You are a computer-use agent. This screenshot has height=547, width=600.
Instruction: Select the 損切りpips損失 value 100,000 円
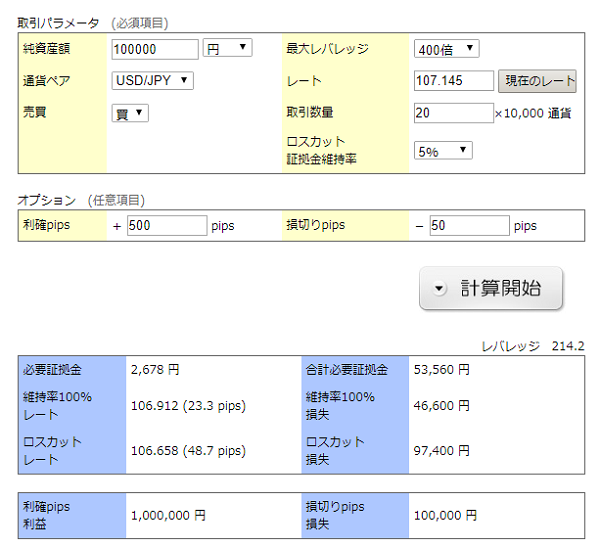tap(445, 516)
